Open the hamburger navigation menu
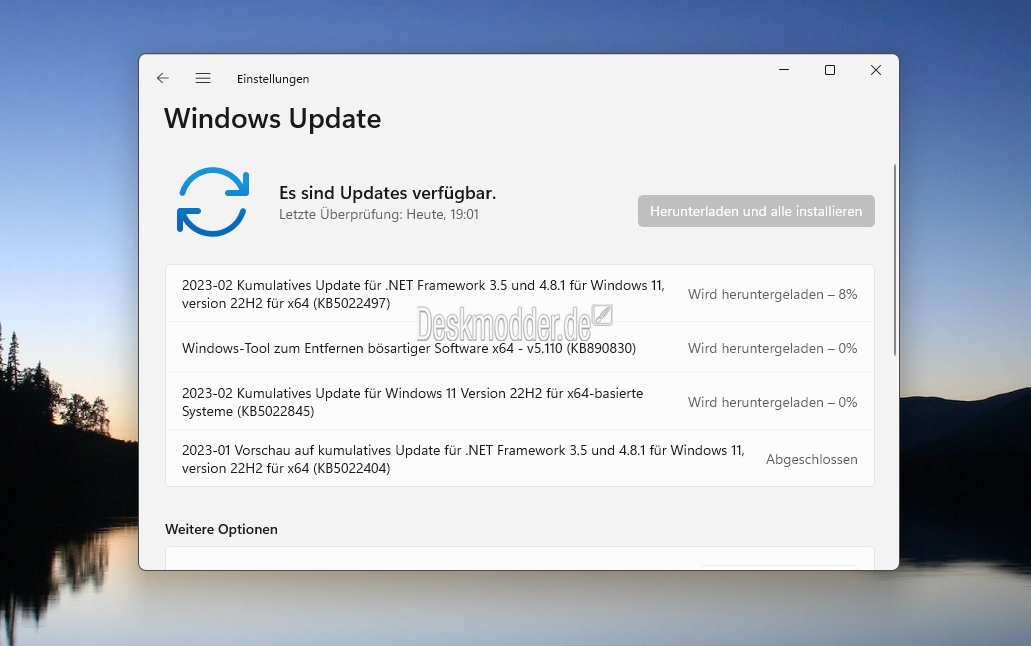This screenshot has height=646, width=1031. coord(203,78)
